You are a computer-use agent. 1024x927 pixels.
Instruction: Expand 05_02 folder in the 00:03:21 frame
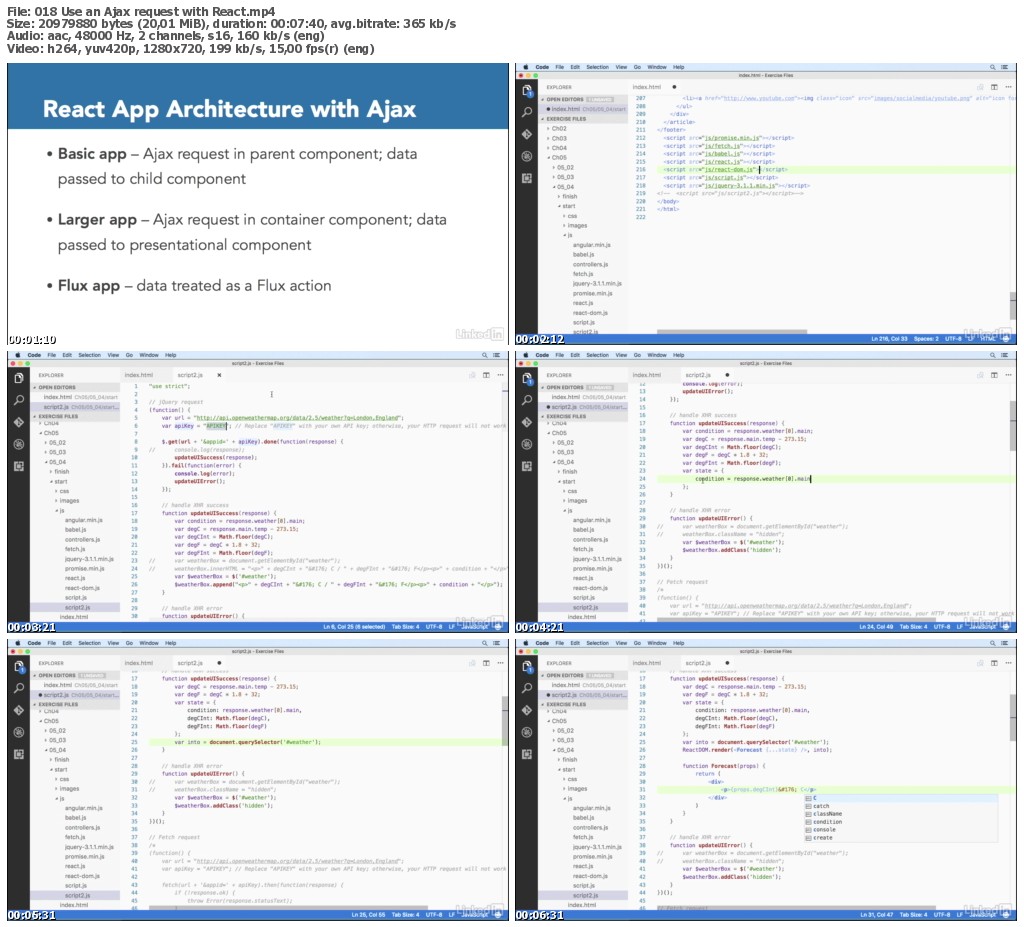[x=56, y=443]
